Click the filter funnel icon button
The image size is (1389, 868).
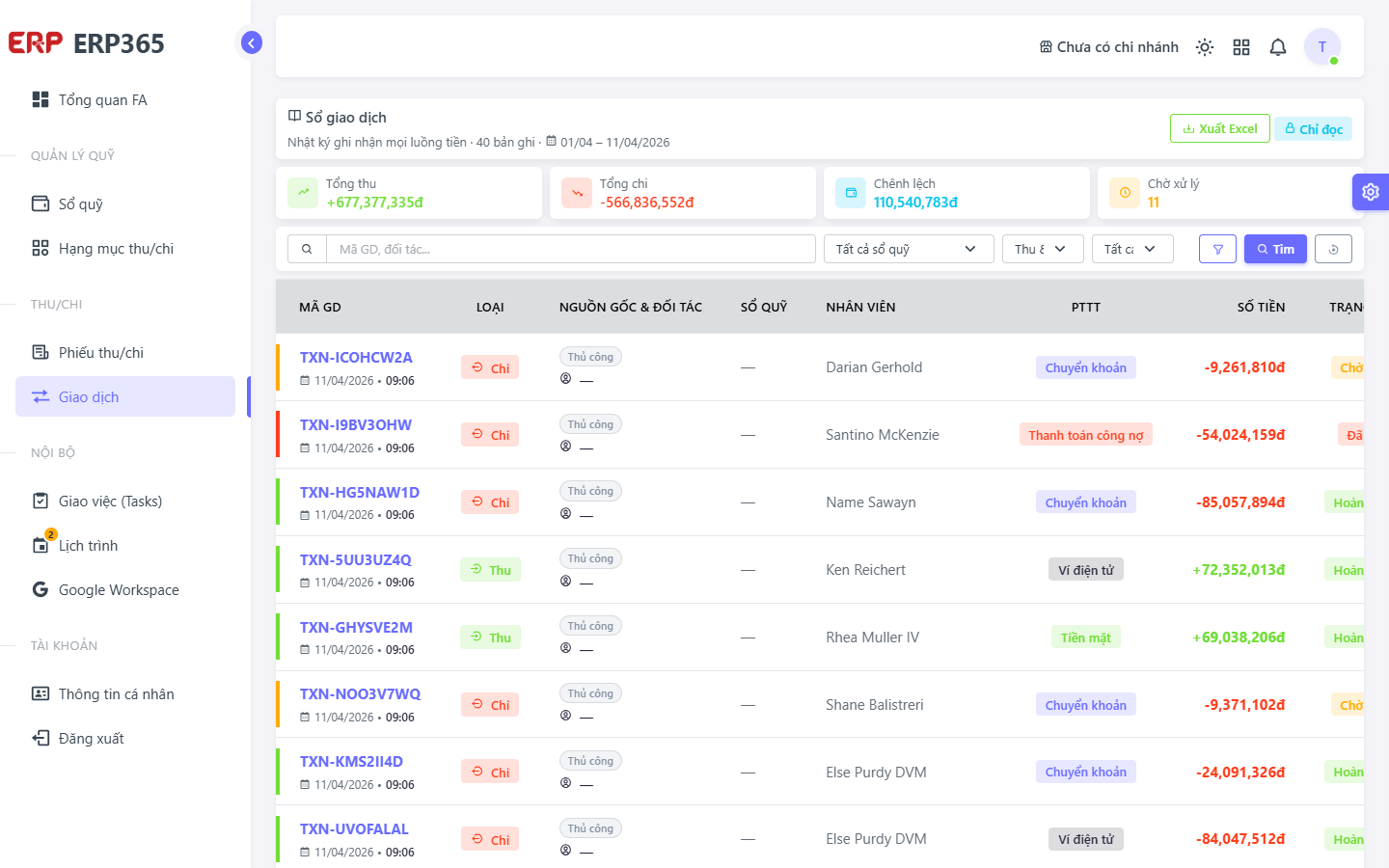pyautogui.click(x=1217, y=249)
